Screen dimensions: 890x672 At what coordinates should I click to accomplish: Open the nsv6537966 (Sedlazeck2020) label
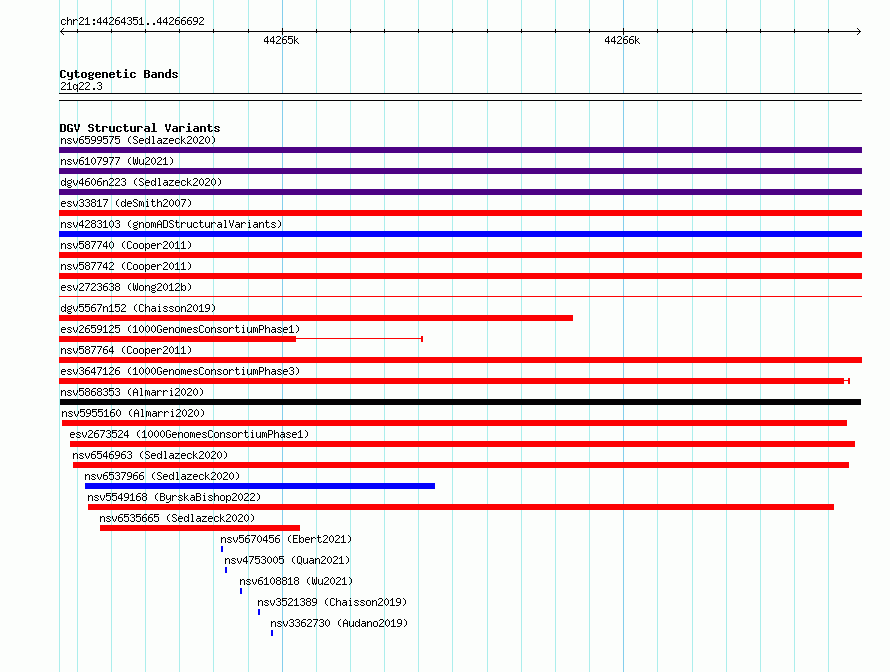[162, 476]
